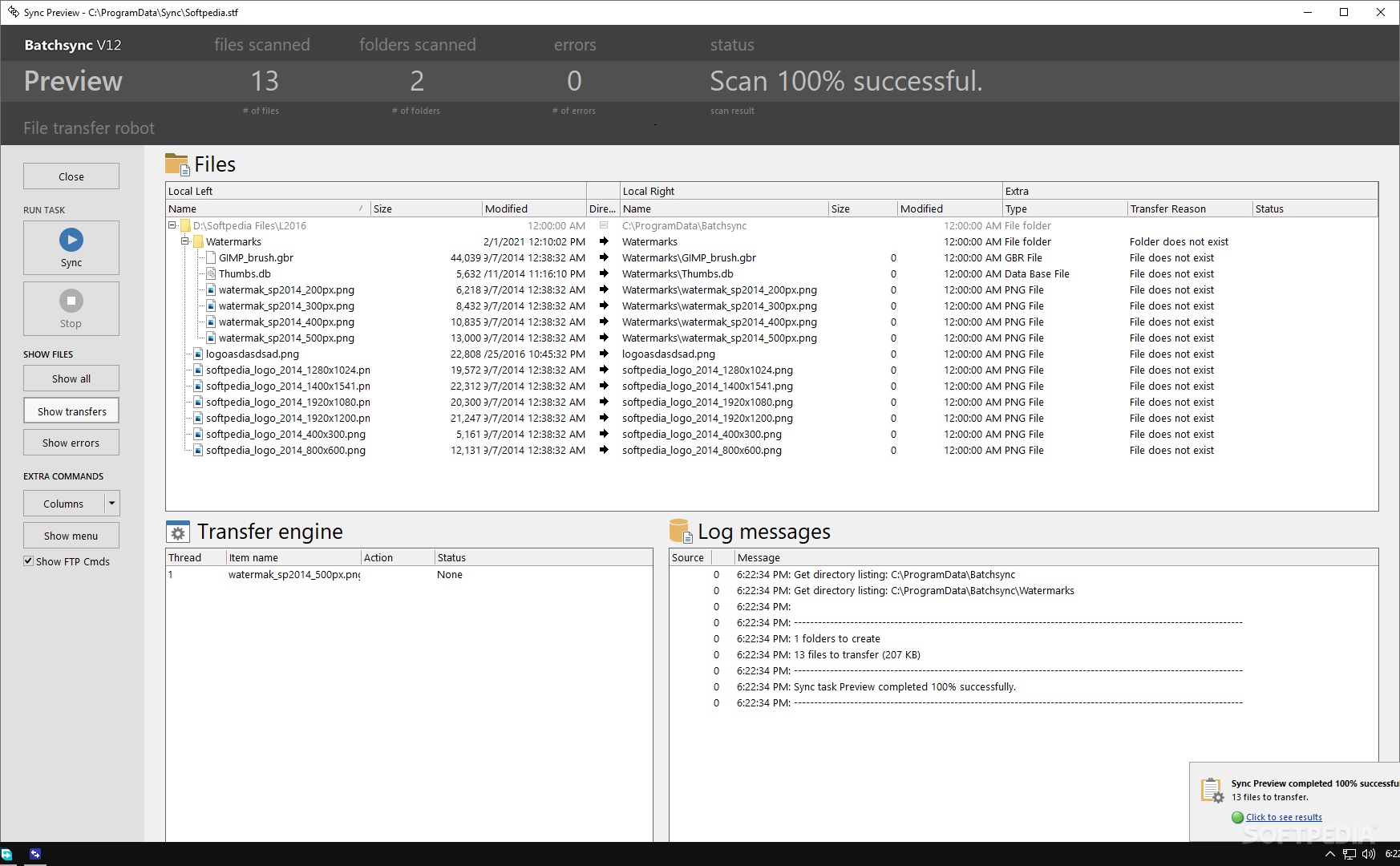Open the Batchsync taskbar icon

[35, 854]
